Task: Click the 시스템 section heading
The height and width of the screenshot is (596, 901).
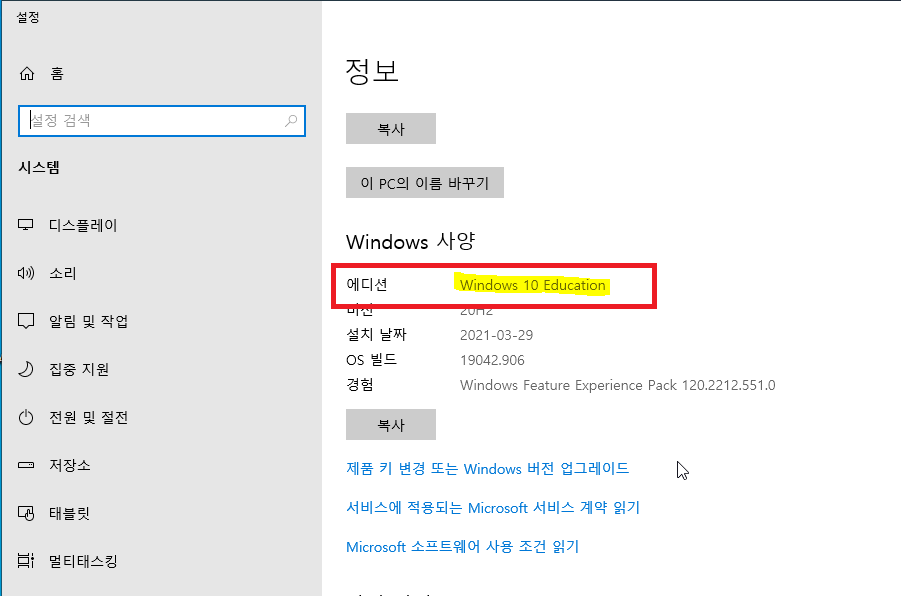Action: (39, 167)
